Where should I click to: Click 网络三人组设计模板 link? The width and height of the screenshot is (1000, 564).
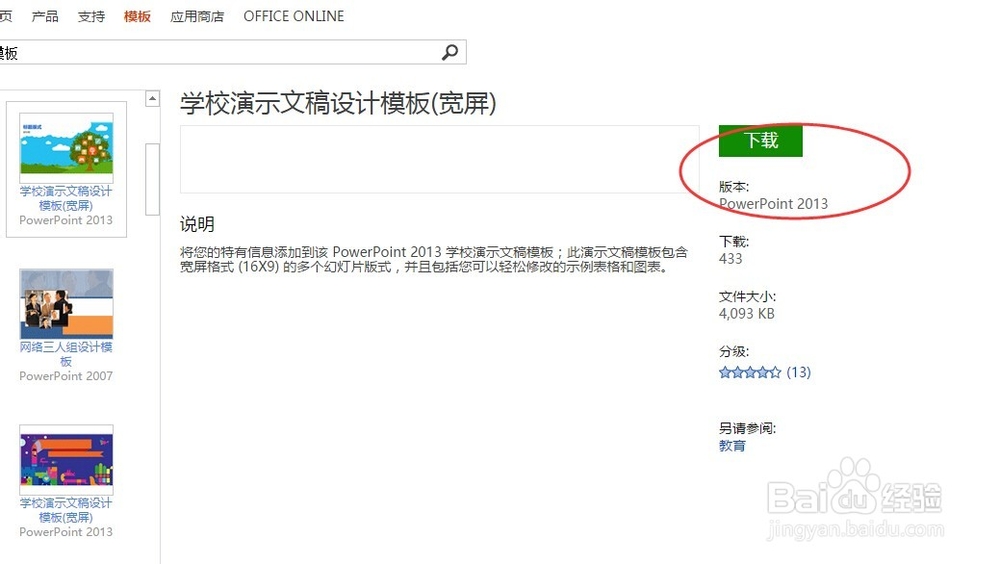click(x=66, y=354)
